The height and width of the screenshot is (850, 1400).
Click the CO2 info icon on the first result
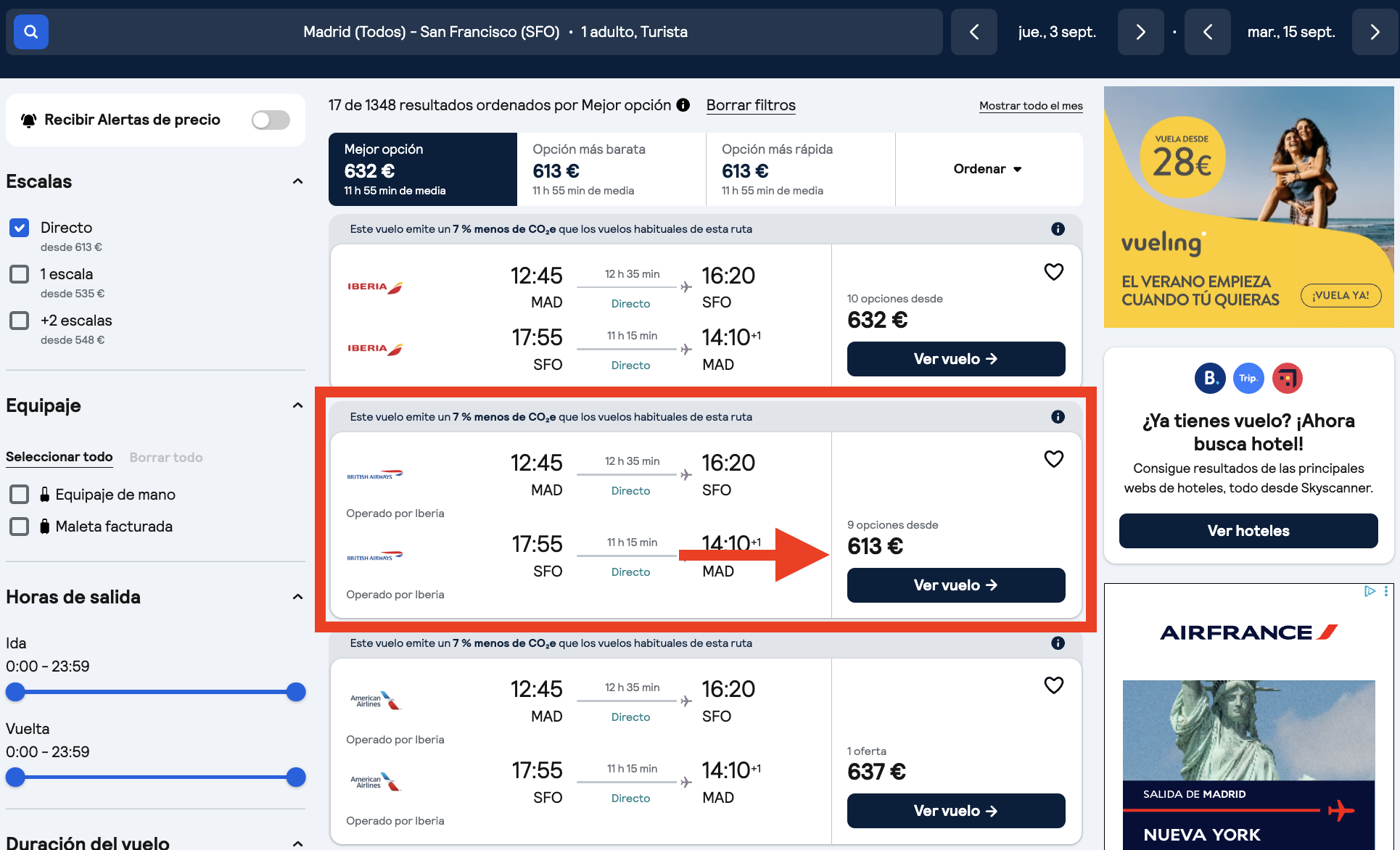pyautogui.click(x=1058, y=228)
